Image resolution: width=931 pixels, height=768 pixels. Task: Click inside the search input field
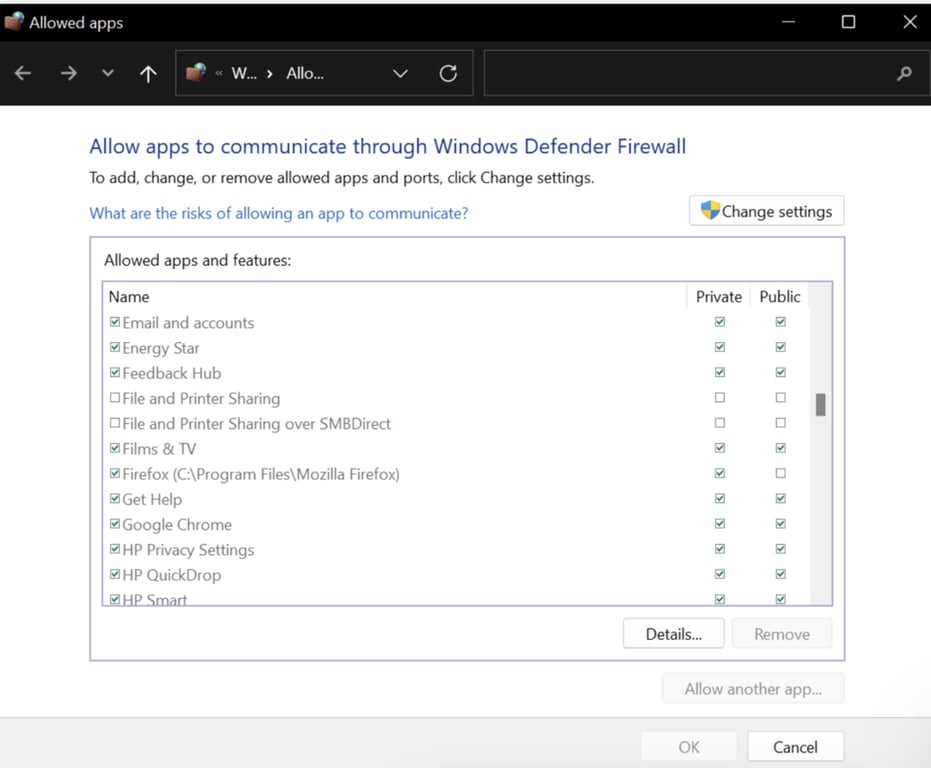690,73
